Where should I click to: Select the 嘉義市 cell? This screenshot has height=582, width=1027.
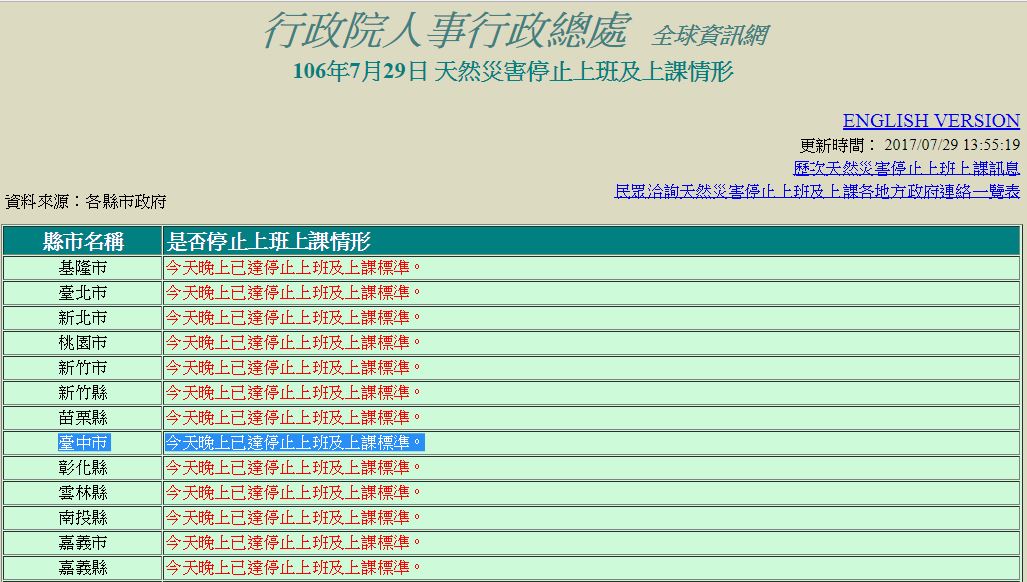coord(83,543)
